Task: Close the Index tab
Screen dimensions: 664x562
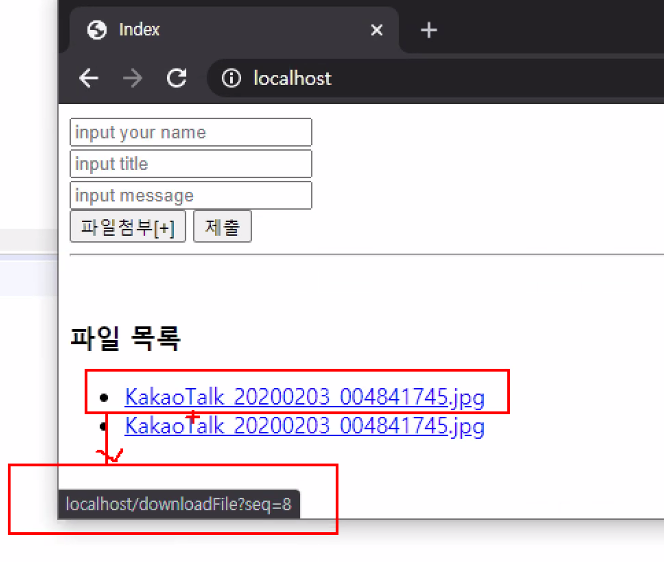Action: [x=376, y=30]
